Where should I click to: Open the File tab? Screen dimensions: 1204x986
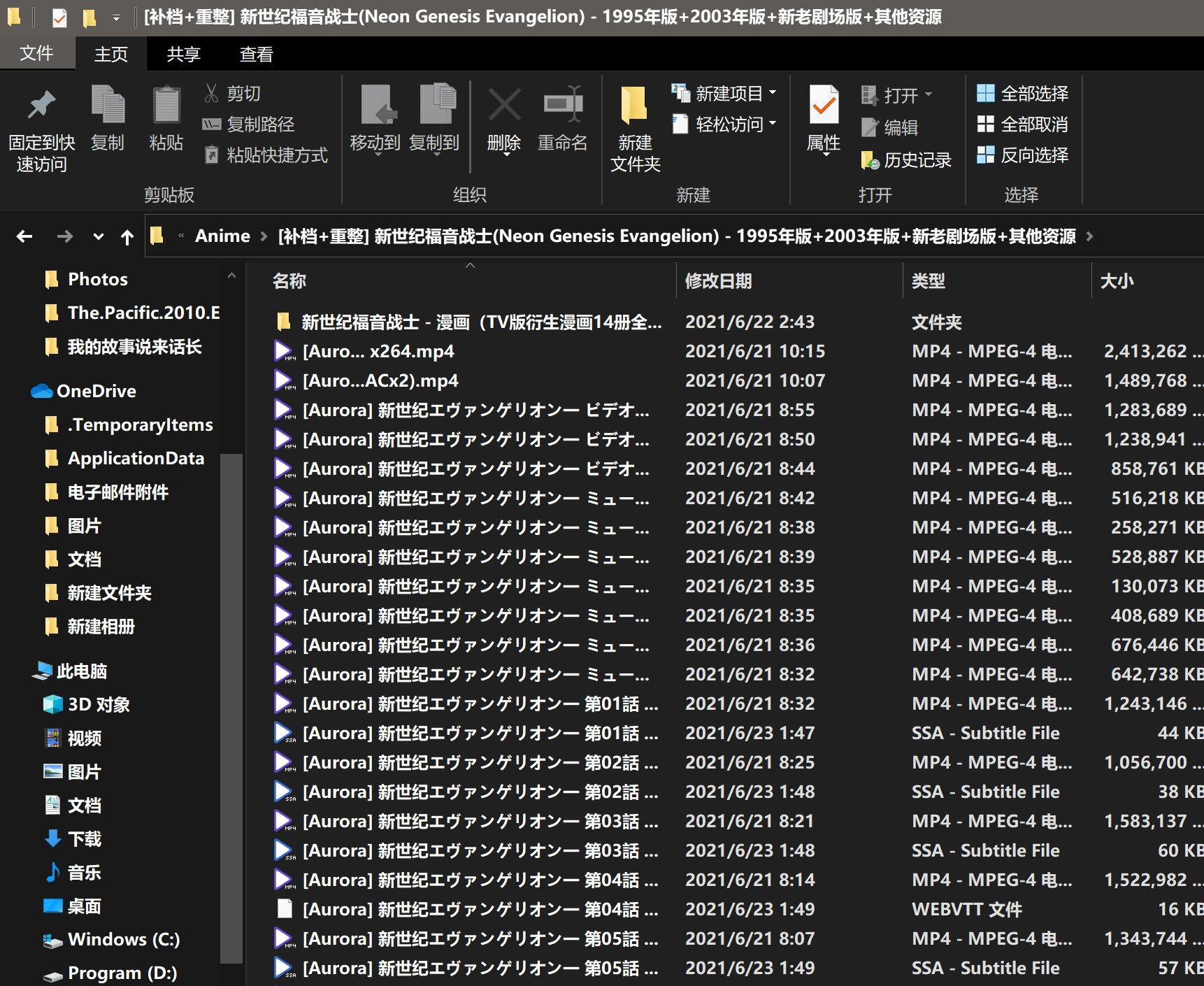point(36,53)
